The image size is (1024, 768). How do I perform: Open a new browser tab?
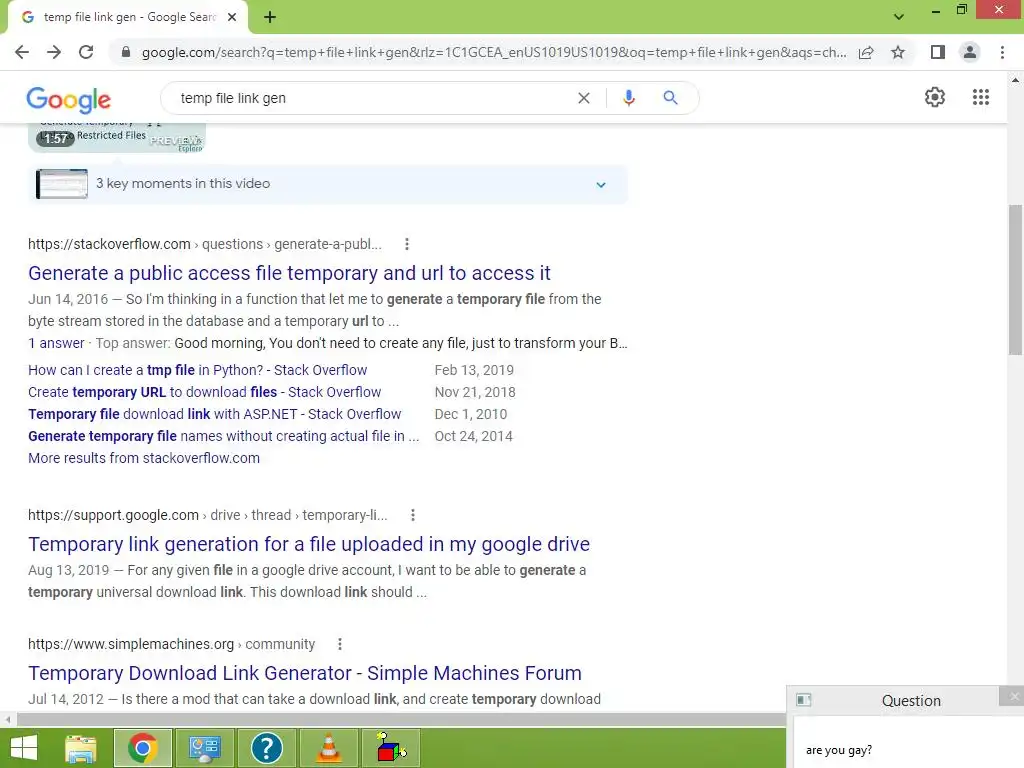[270, 17]
